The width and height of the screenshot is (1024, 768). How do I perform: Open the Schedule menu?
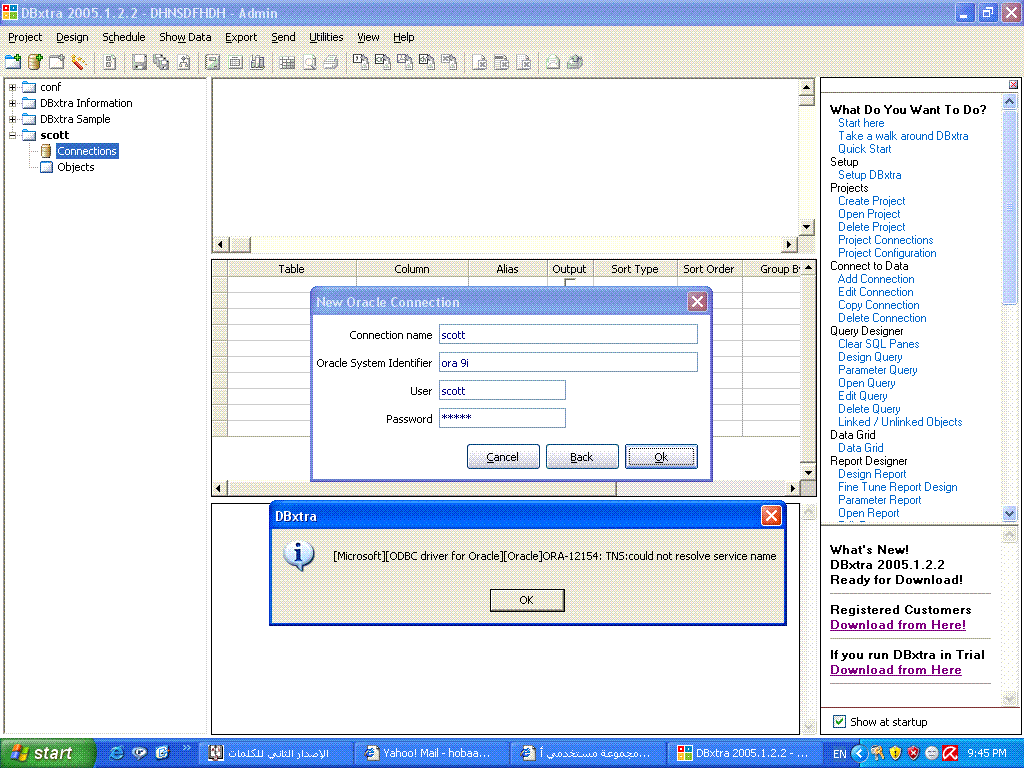[x=123, y=37]
